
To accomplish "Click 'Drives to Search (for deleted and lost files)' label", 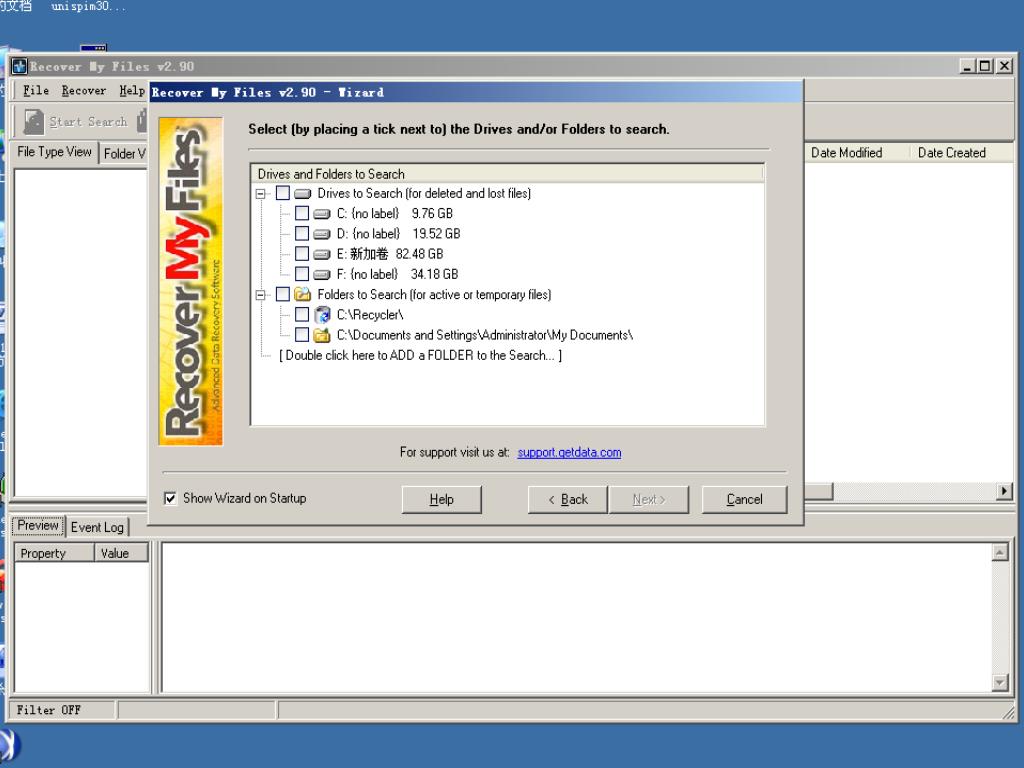I will point(424,193).
